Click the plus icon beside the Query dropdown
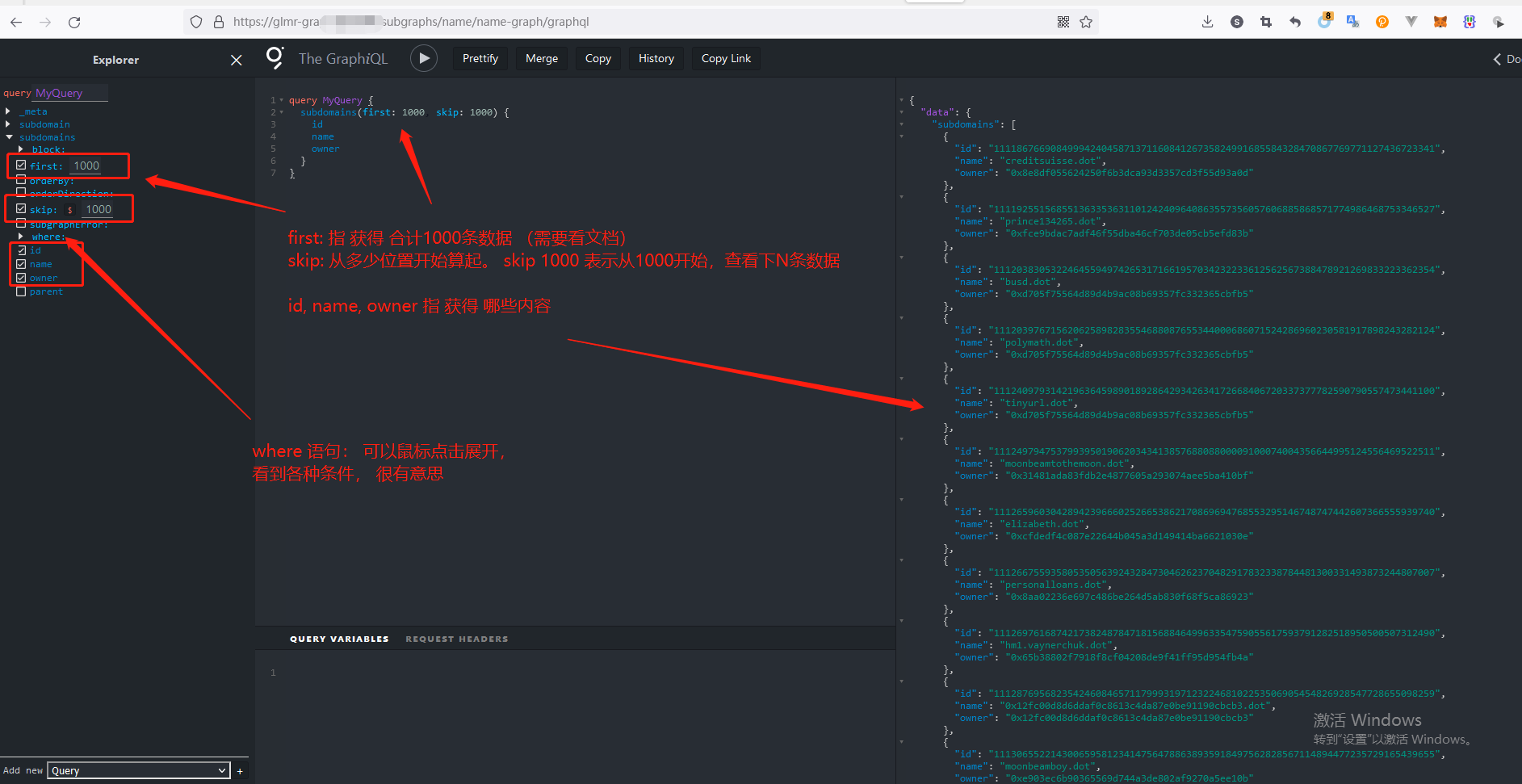 [x=240, y=771]
